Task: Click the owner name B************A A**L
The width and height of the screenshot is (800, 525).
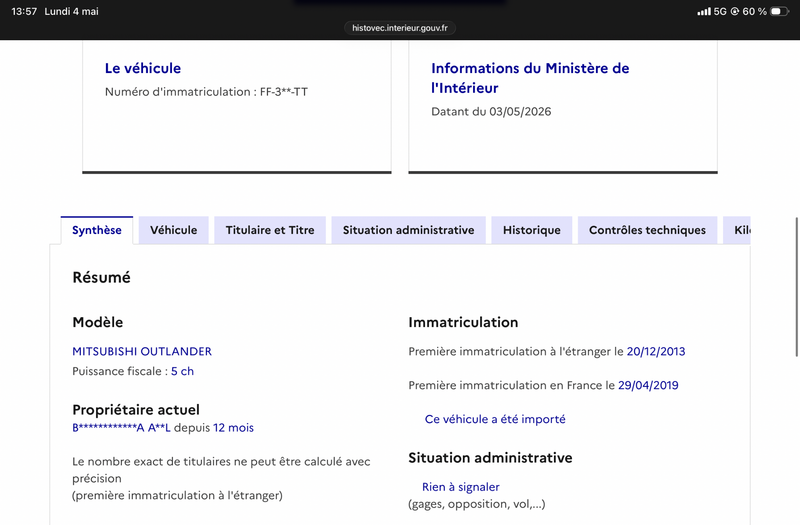Action: coord(121,428)
